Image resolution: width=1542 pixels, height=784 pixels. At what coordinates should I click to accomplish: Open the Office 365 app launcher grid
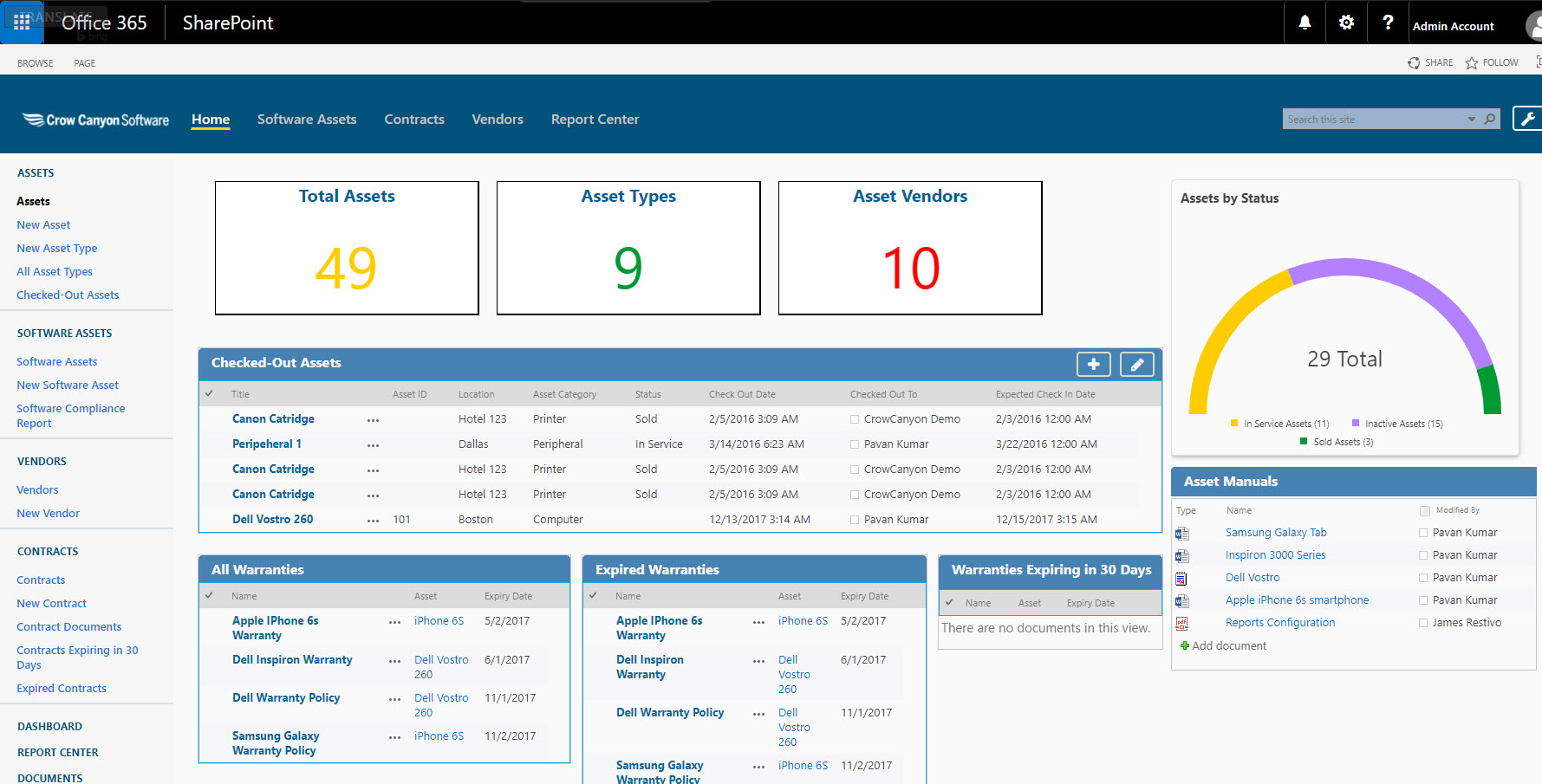(x=22, y=23)
